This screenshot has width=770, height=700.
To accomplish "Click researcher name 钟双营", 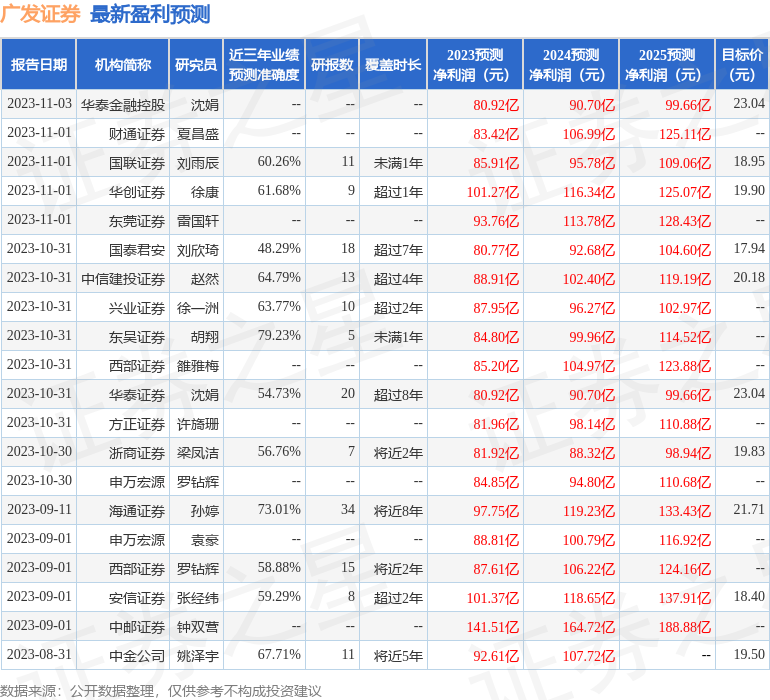I will point(198,626).
